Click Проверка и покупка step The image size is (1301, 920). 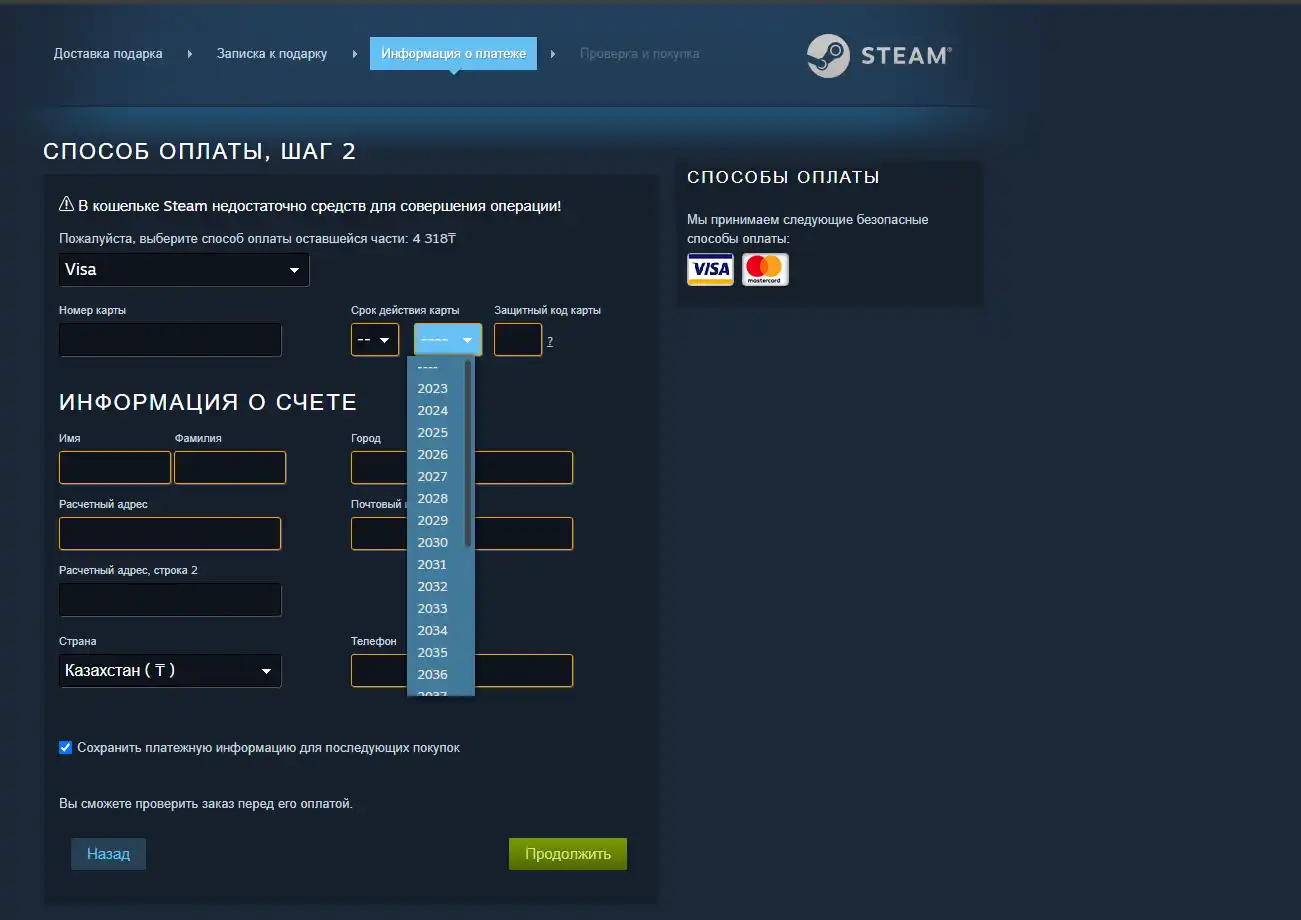(640, 54)
